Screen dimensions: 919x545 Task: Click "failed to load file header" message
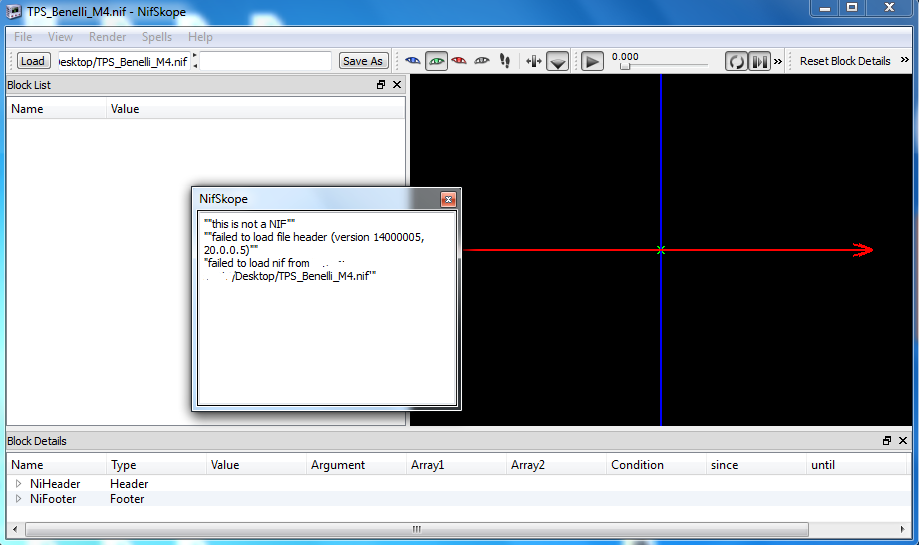click(x=314, y=243)
